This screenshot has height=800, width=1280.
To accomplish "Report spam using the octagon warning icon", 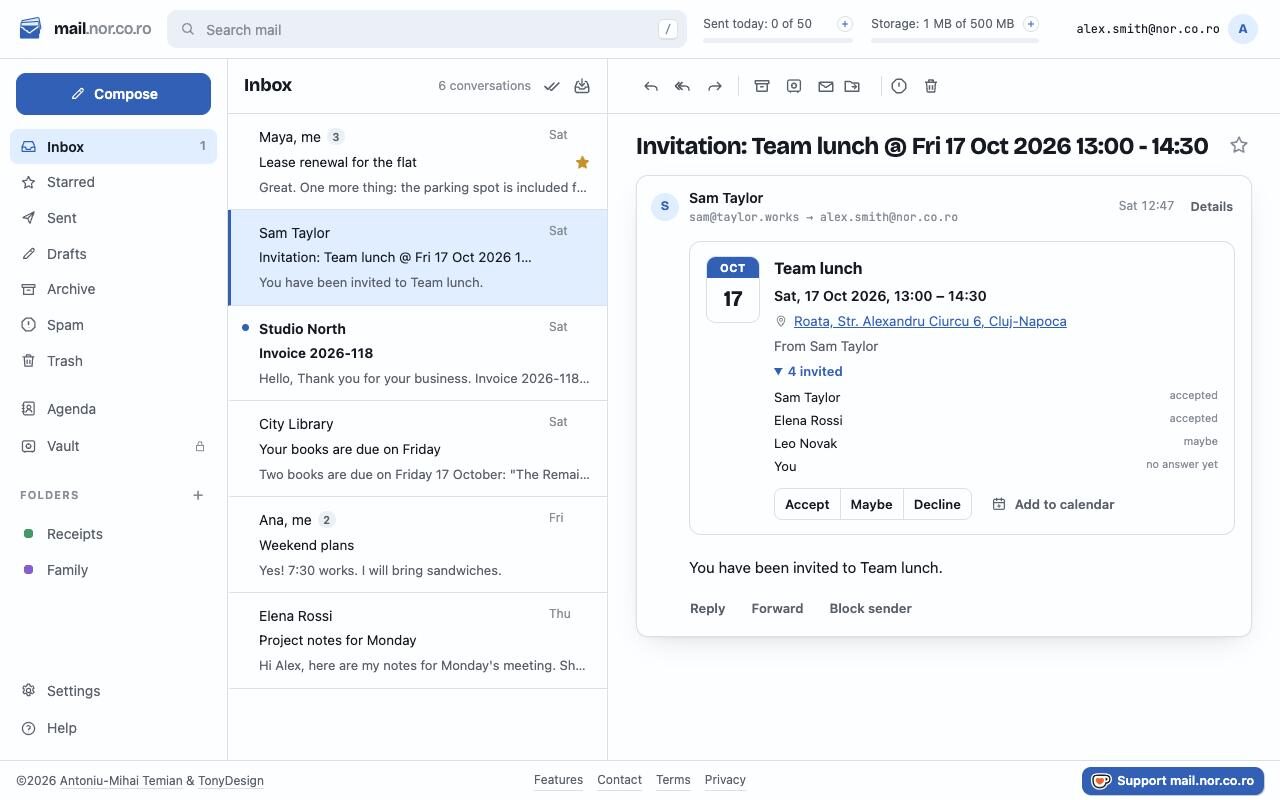I will tap(899, 86).
